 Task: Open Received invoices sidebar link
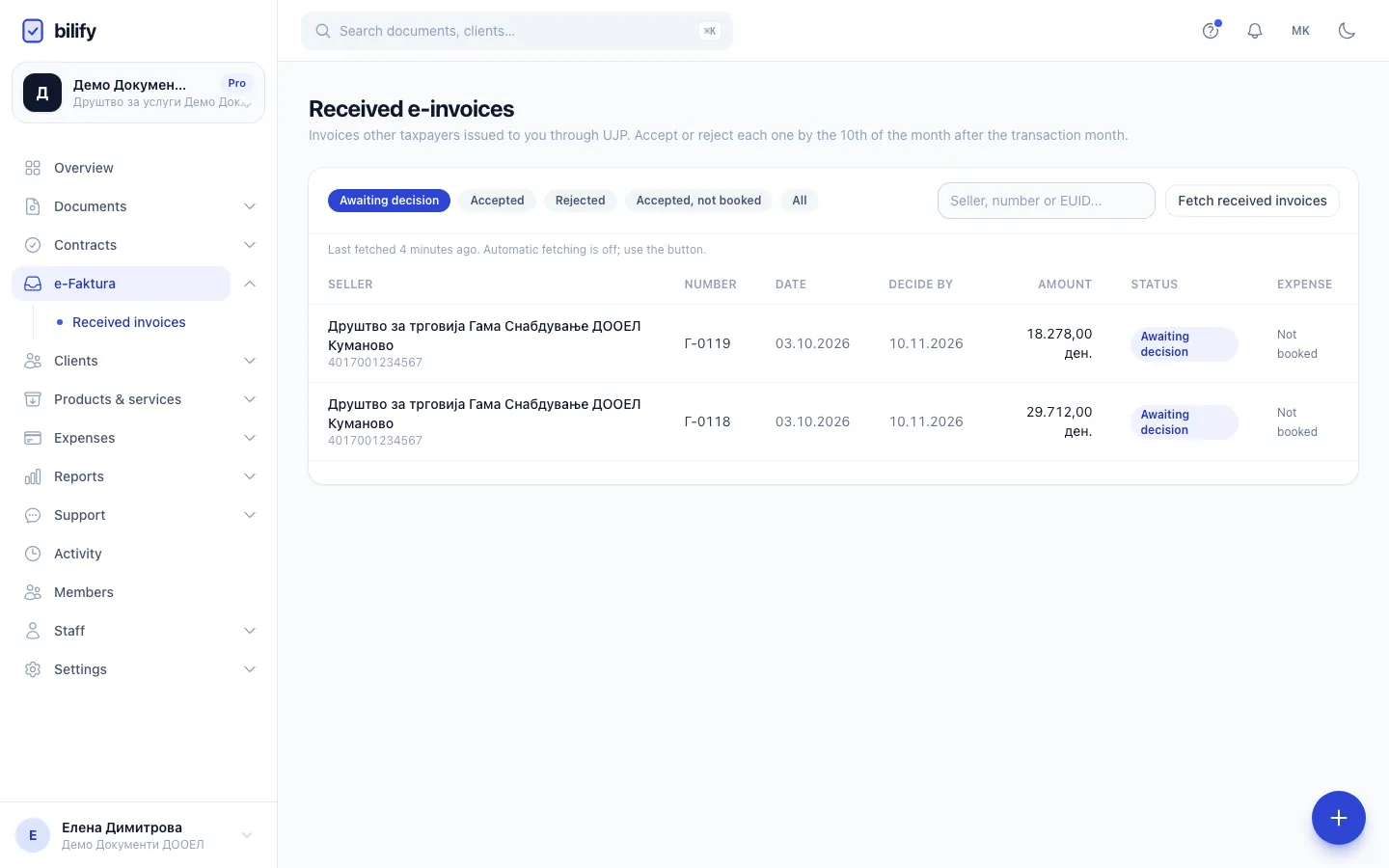point(129,322)
